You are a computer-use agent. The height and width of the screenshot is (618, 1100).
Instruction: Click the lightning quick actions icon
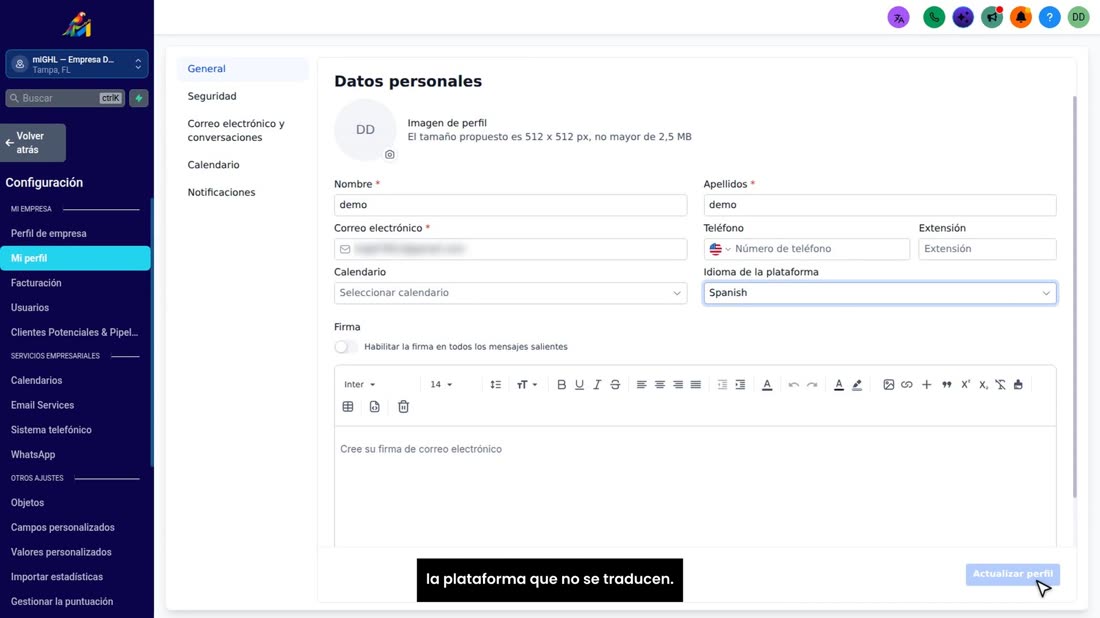[x=139, y=98]
